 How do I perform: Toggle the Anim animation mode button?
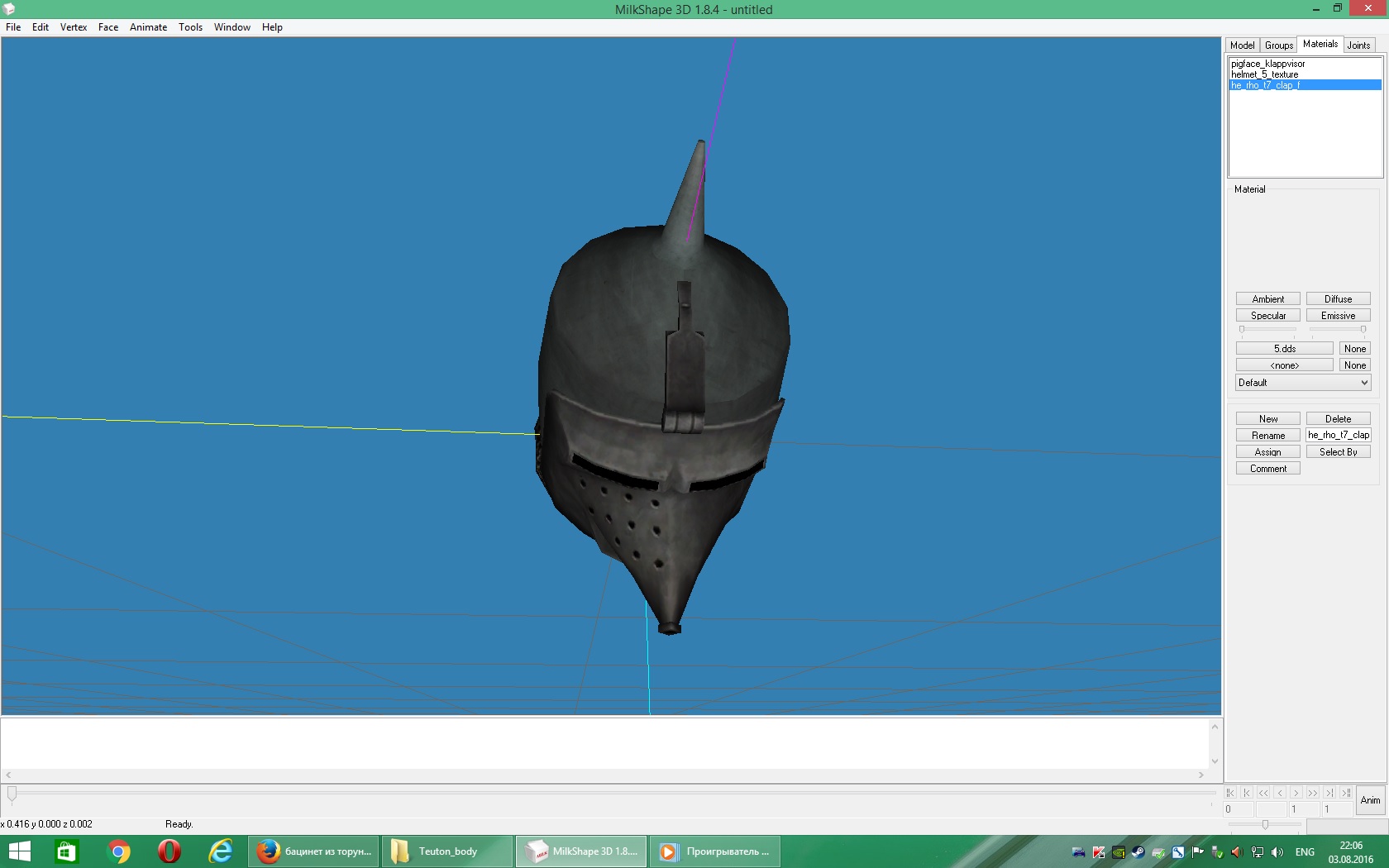point(1371,800)
